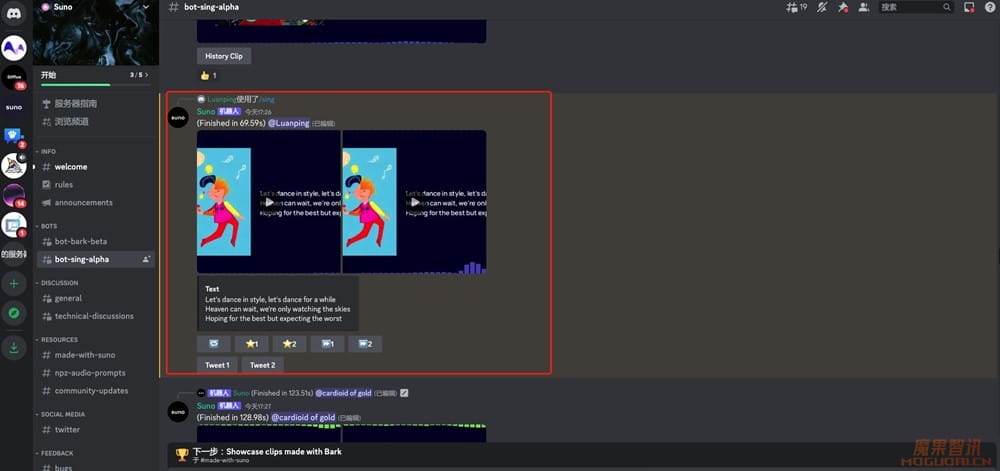Image resolution: width=1000 pixels, height=471 pixels.
Task: Click the @cardioid of gold mention in 128.98s message
Action: point(303,417)
